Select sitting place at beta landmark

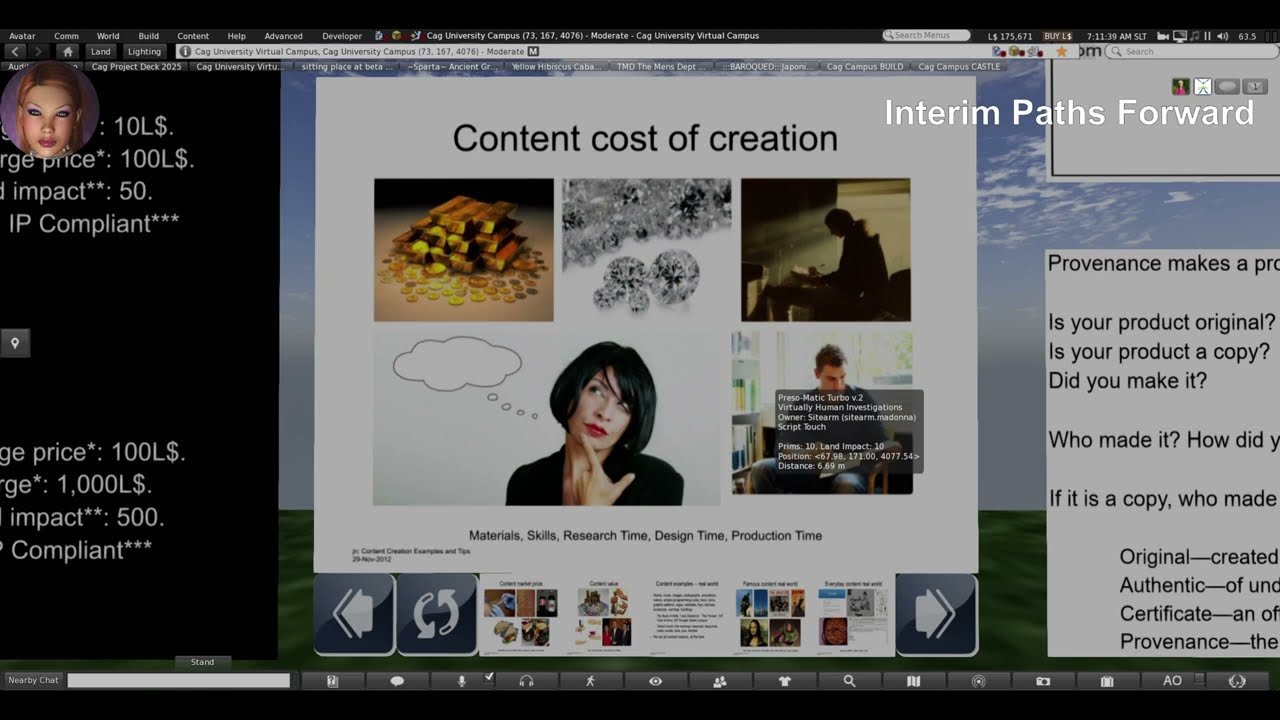pos(347,67)
